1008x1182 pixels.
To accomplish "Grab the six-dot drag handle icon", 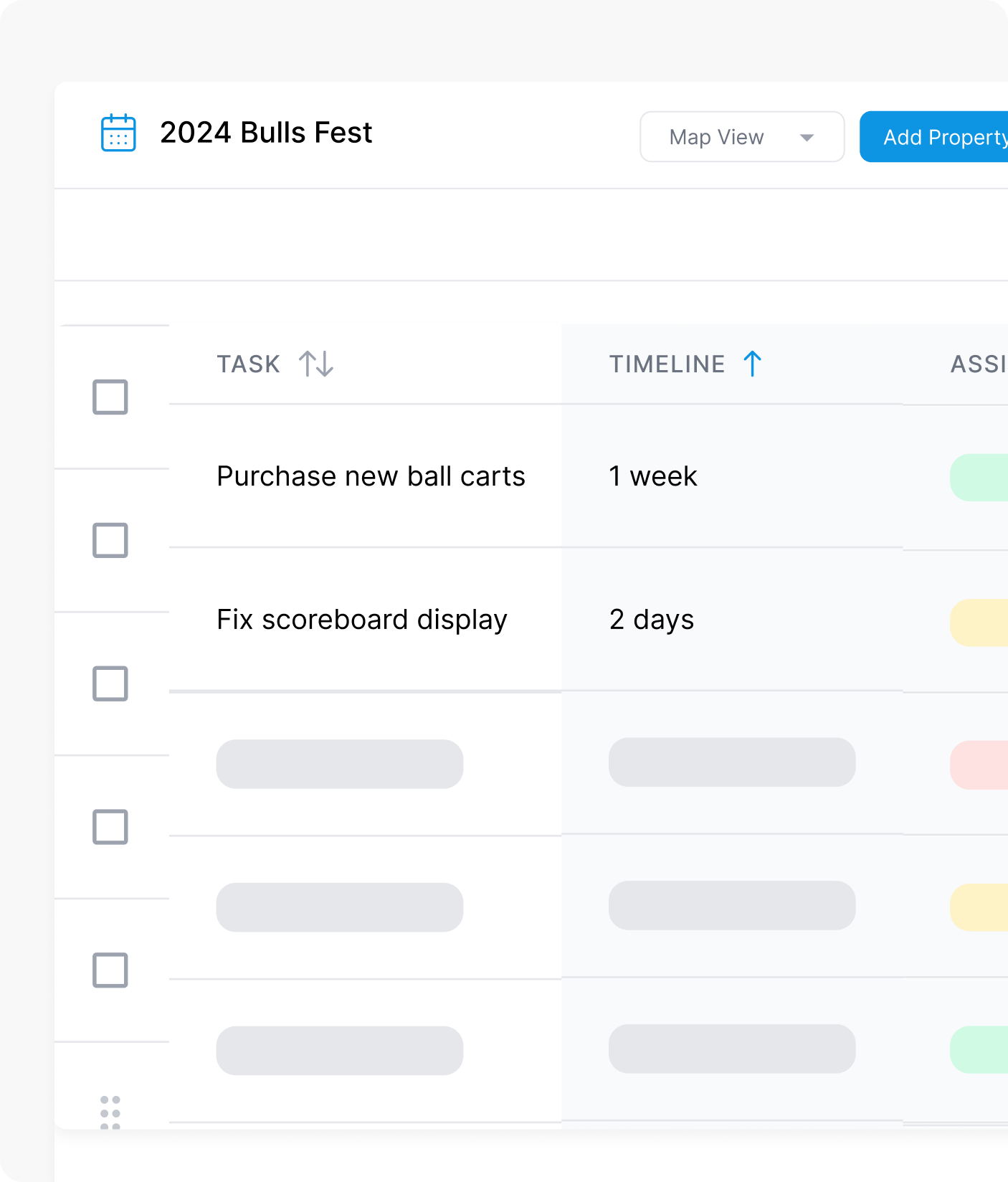I will tap(110, 1112).
